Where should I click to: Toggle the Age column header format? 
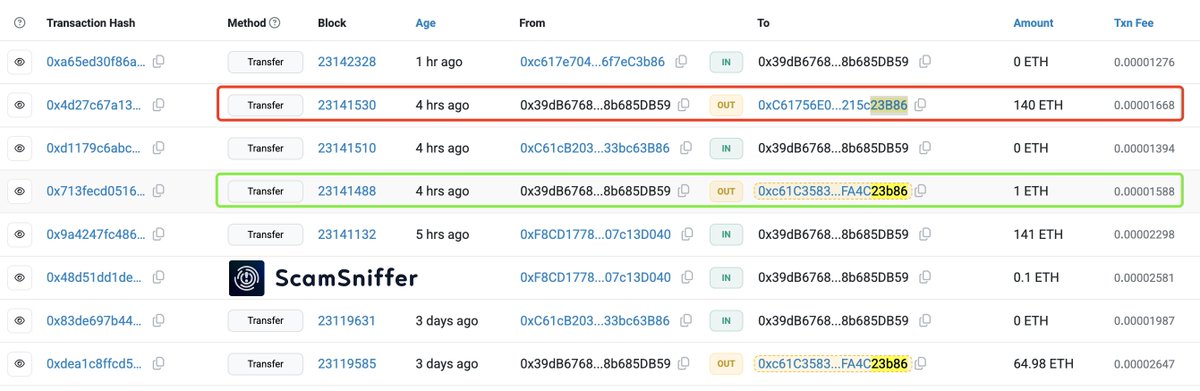pos(426,23)
